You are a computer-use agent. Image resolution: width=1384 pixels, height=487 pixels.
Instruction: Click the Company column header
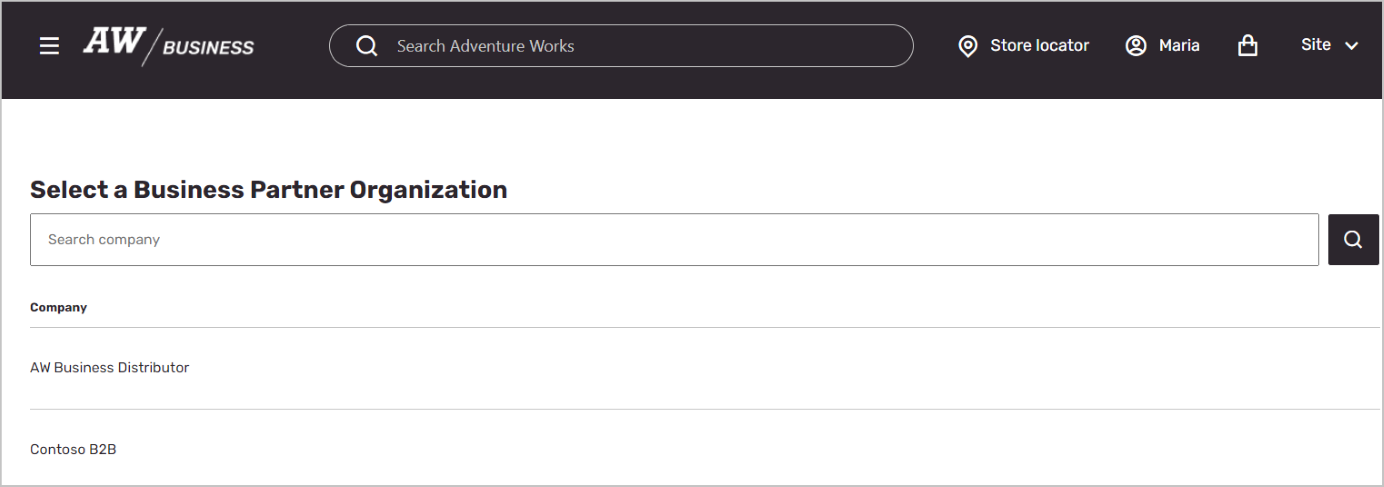pos(58,308)
